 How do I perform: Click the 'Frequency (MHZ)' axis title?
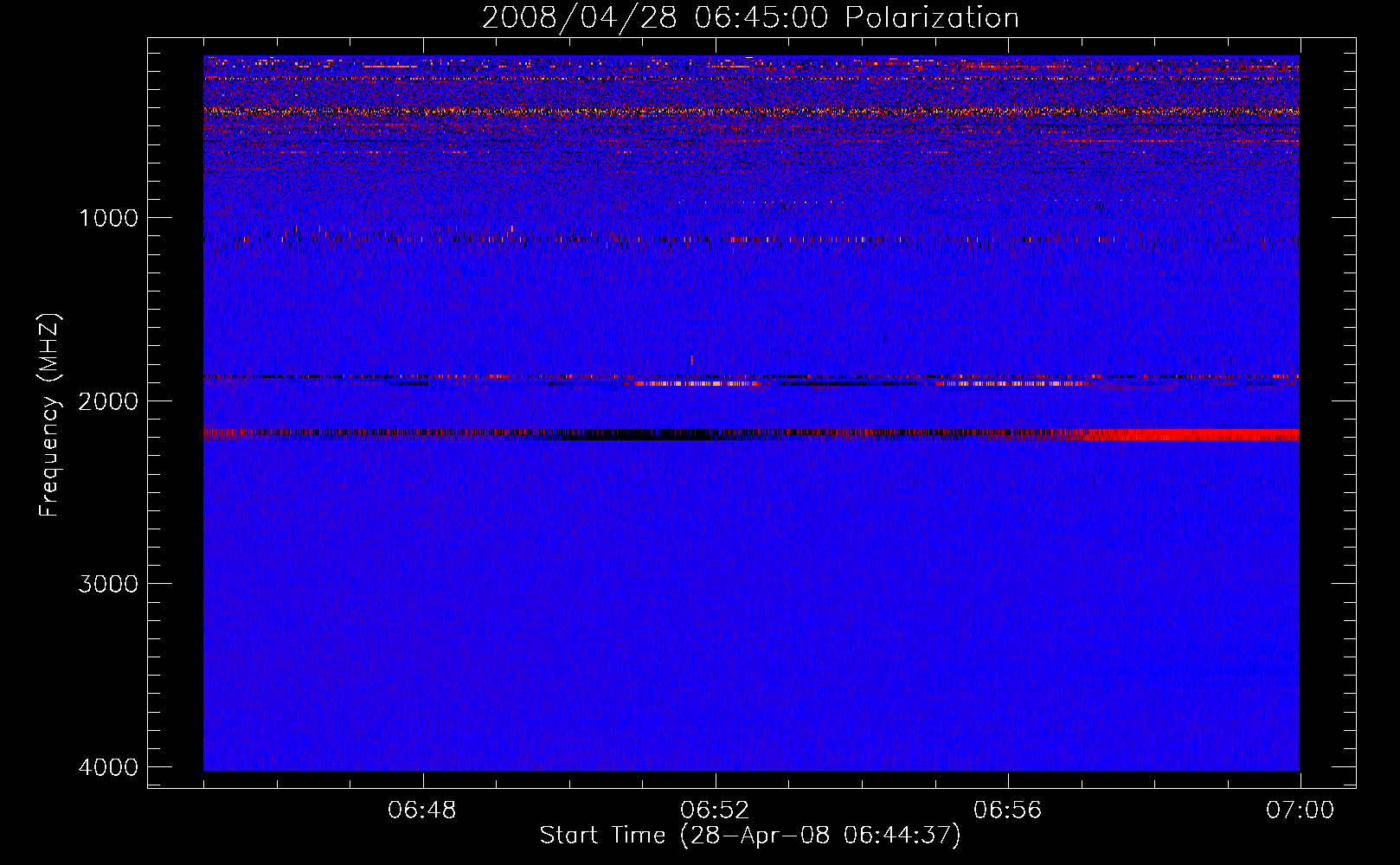pos(49,415)
